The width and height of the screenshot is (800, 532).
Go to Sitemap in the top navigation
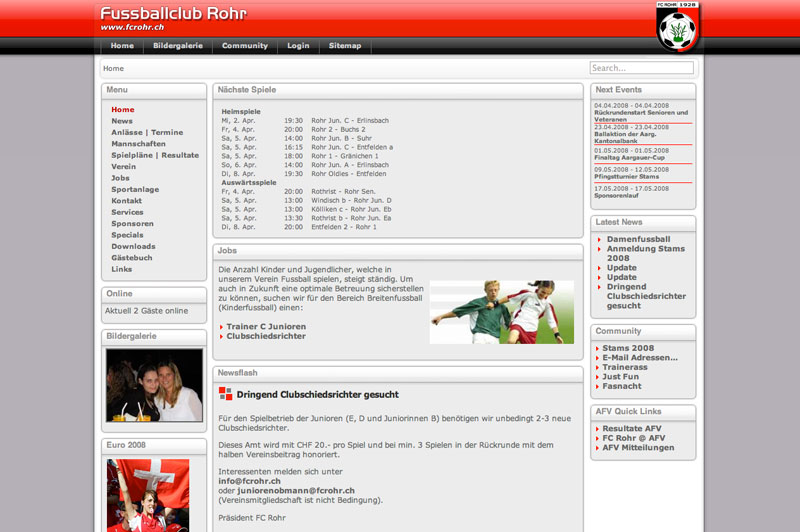click(345, 46)
